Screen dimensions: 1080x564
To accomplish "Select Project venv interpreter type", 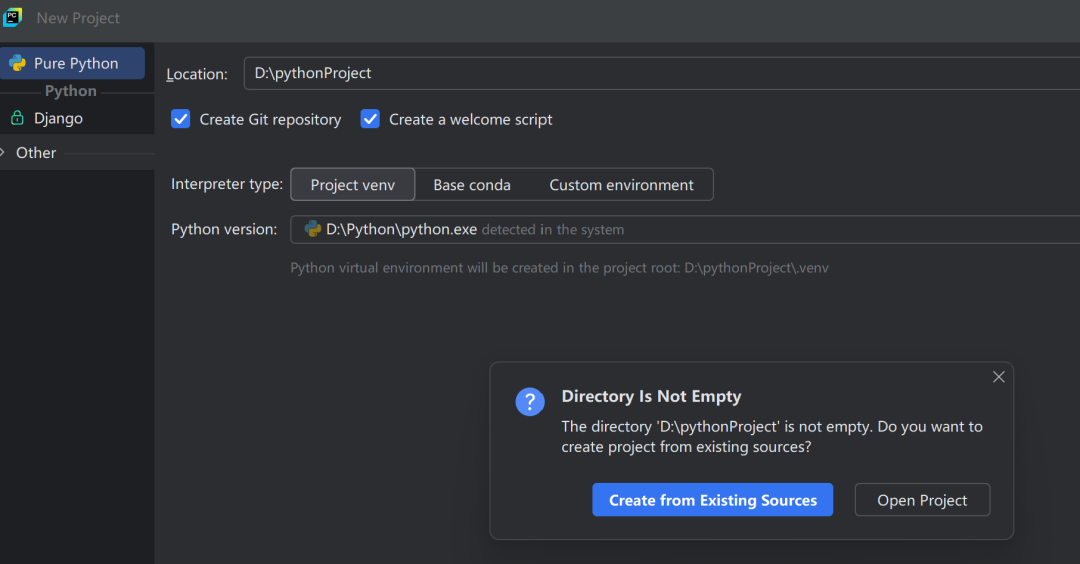I will [353, 185].
